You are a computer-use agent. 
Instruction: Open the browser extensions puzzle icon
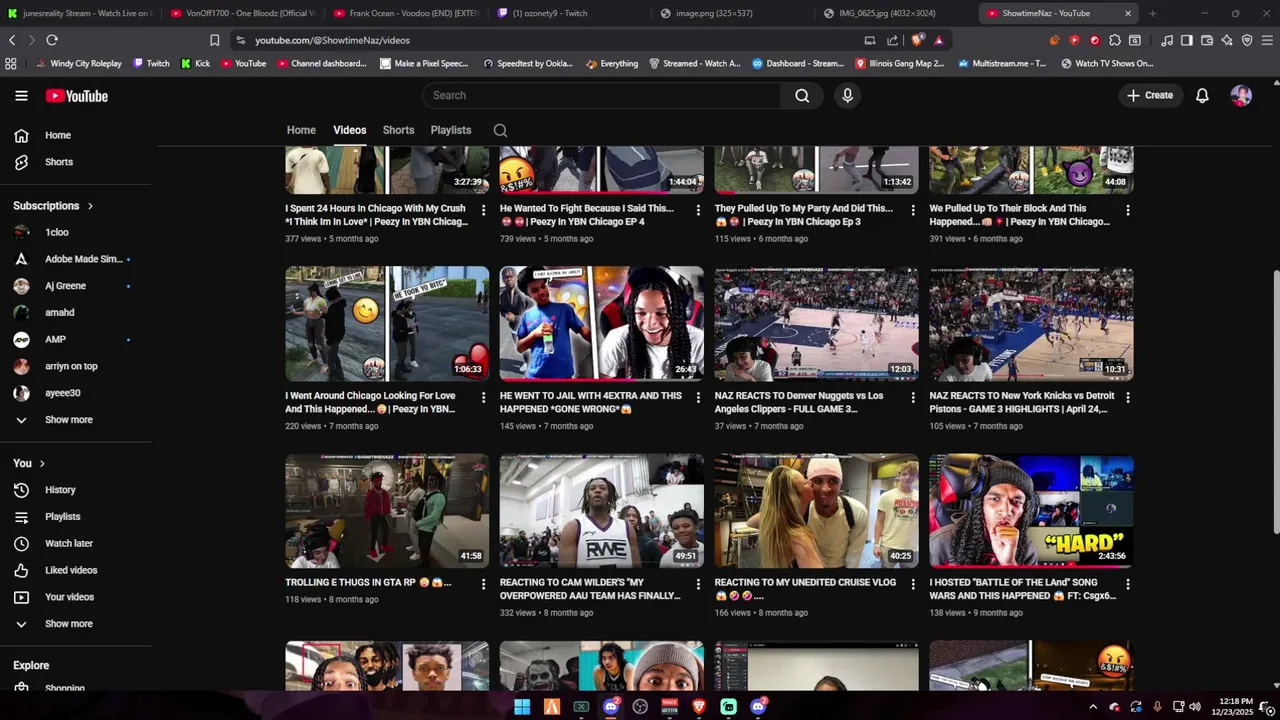1114,40
